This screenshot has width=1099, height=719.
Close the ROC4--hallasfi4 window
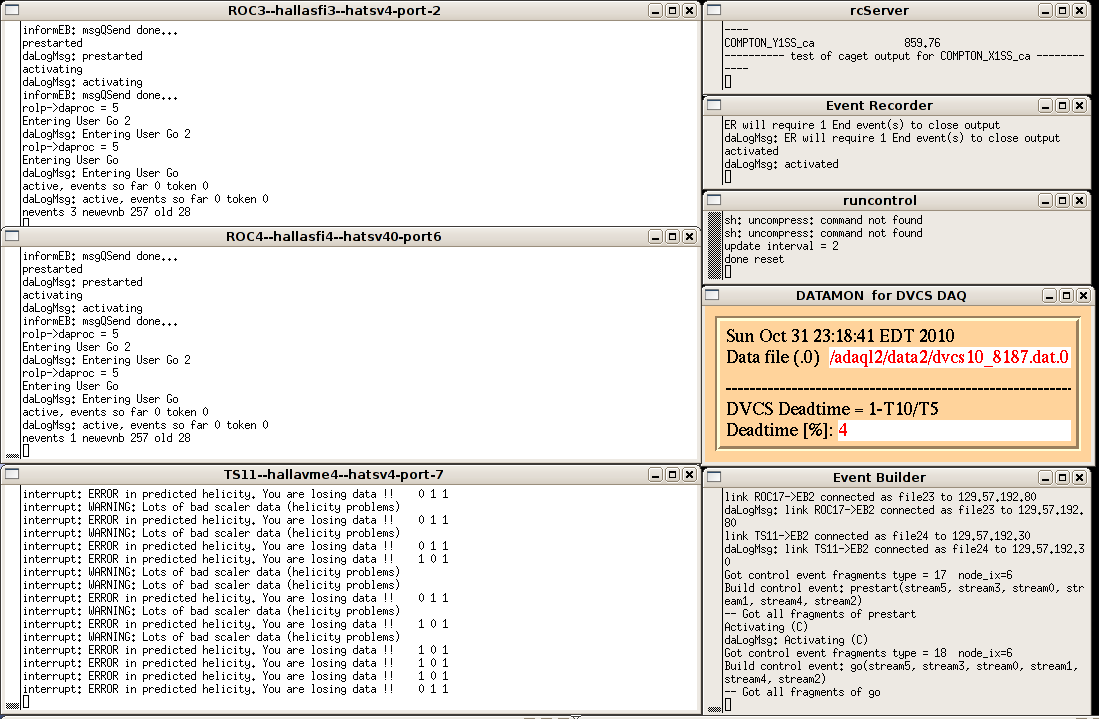coord(689,236)
